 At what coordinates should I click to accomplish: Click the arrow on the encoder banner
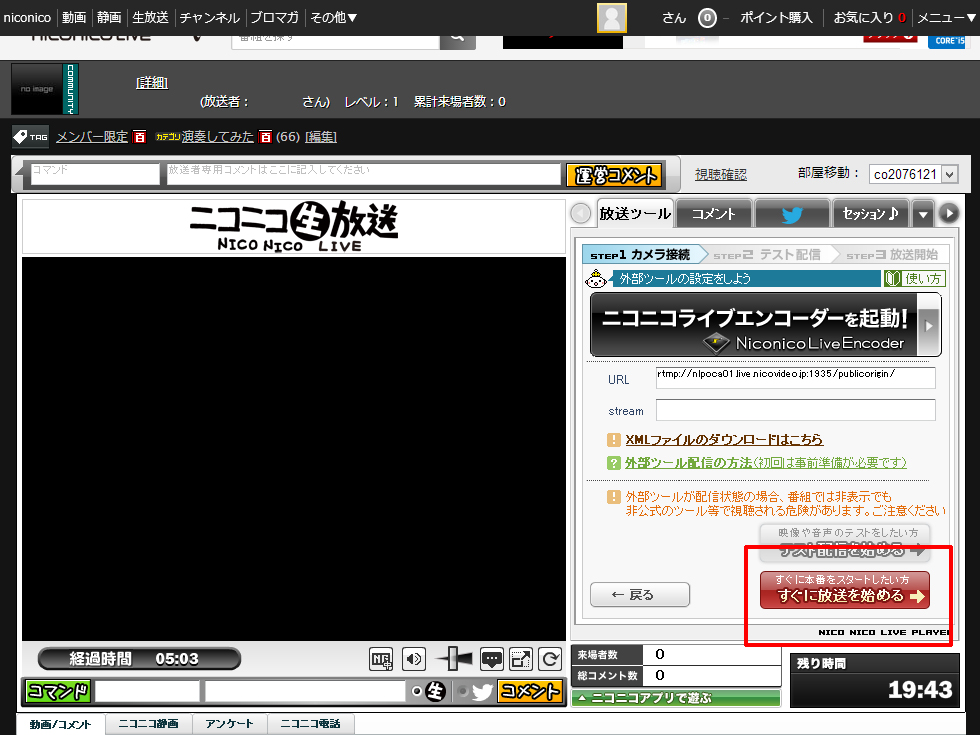tap(929, 325)
